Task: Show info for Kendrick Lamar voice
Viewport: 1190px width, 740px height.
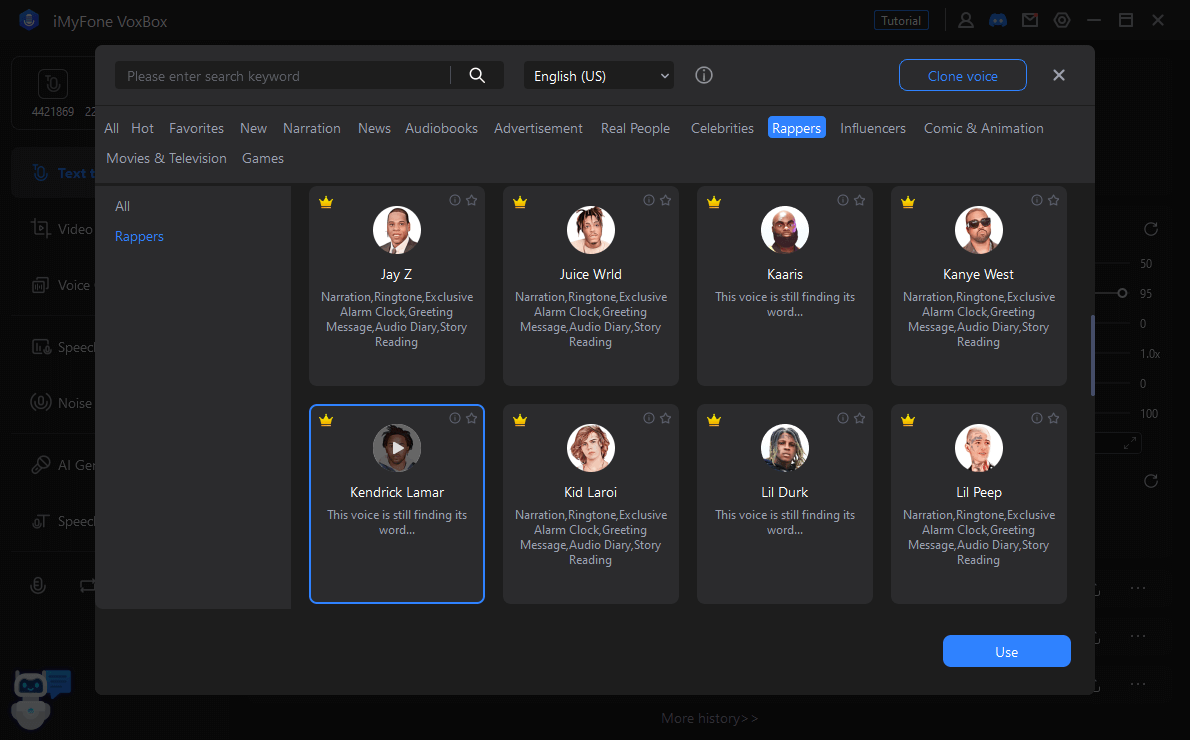Action: pyautogui.click(x=455, y=418)
